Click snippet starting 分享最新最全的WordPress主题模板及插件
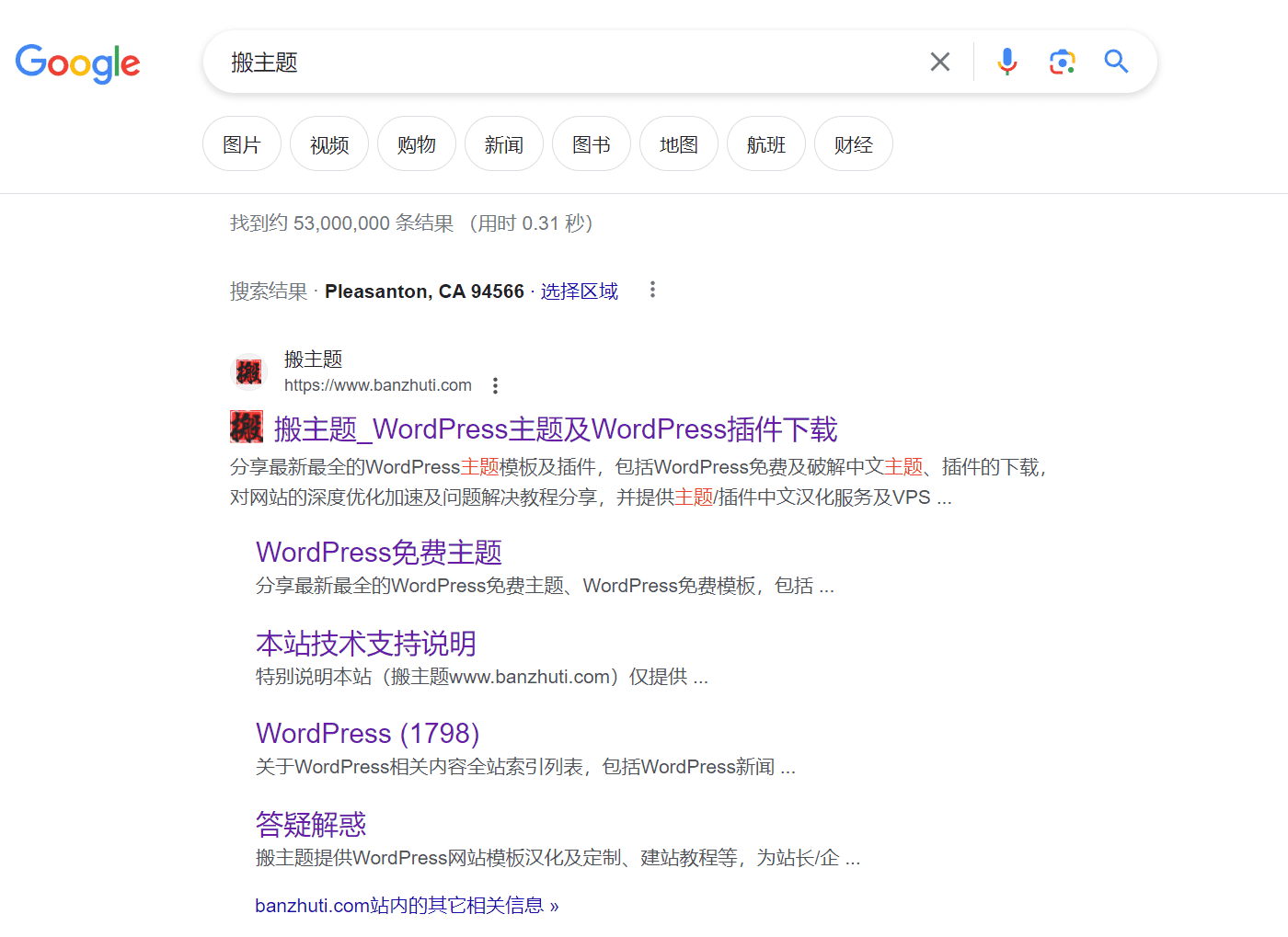1288x937 pixels. (x=638, y=482)
